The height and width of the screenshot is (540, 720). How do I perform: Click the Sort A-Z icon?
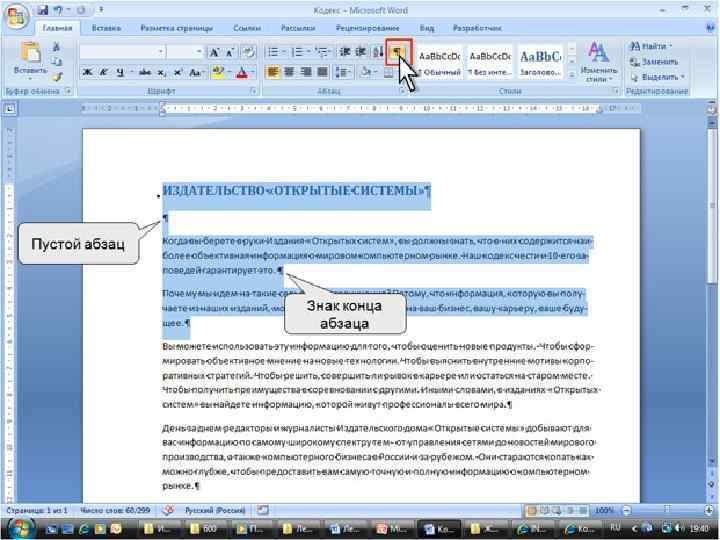378,52
